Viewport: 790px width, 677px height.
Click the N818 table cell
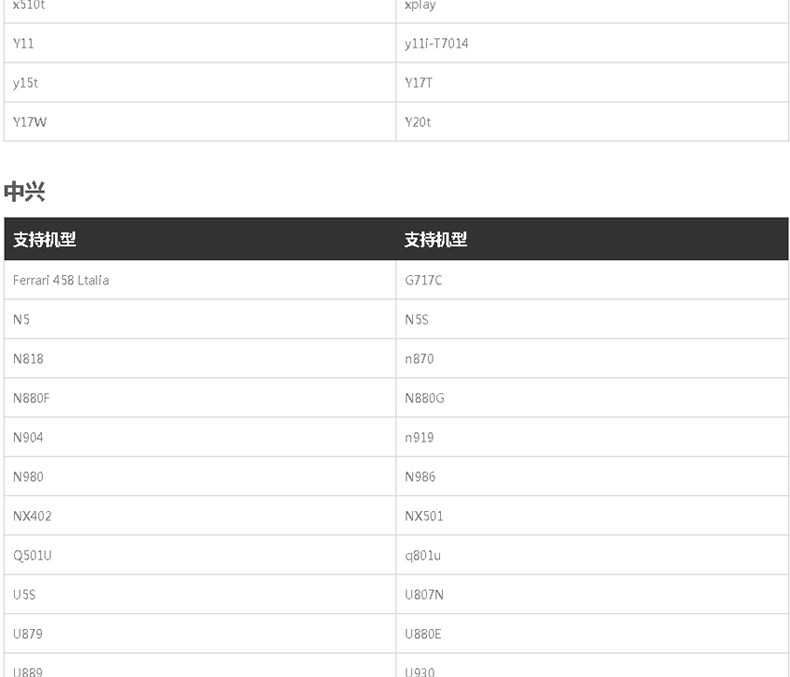[x=28, y=359]
